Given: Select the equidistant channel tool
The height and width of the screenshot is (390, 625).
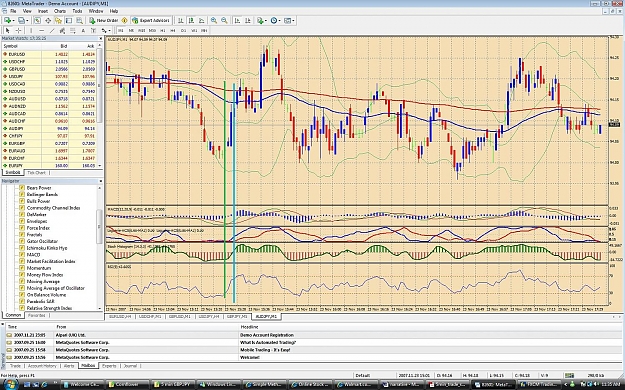Looking at the screenshot, I should tap(62, 30).
